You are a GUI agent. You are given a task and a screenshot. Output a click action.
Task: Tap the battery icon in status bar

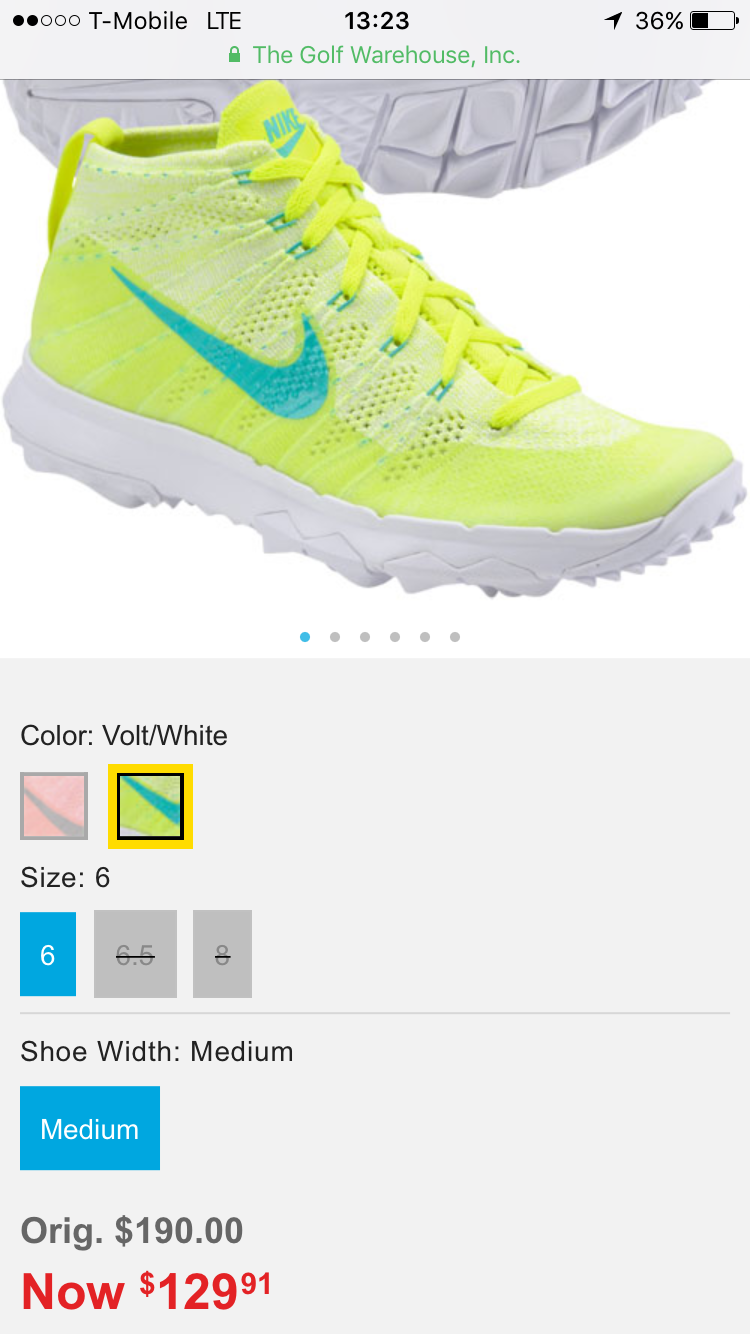(x=713, y=21)
